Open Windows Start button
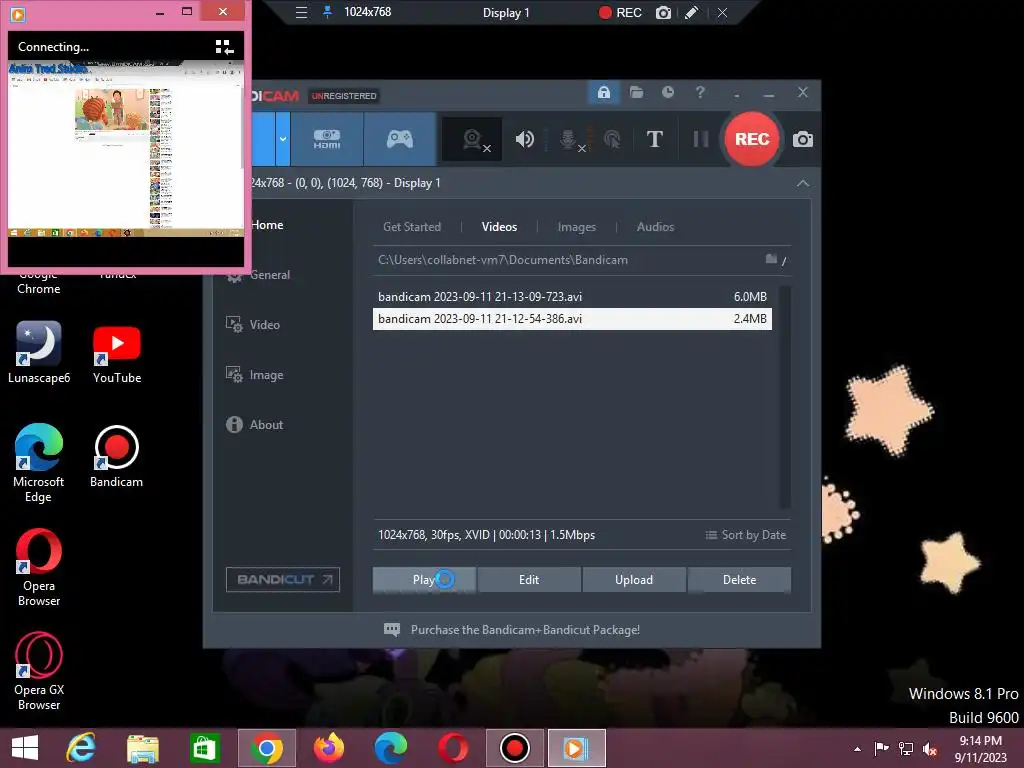Image resolution: width=1024 pixels, height=768 pixels. pos(25,748)
